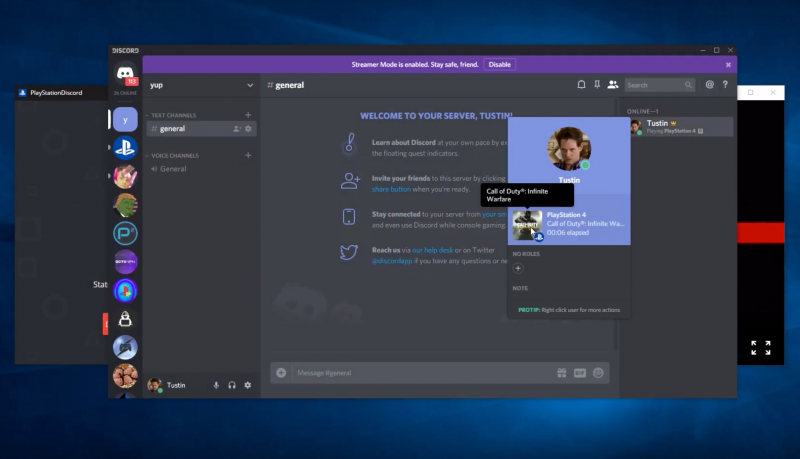Dismiss the Streamer Mode banner
The image size is (800, 459).
click(x=728, y=65)
